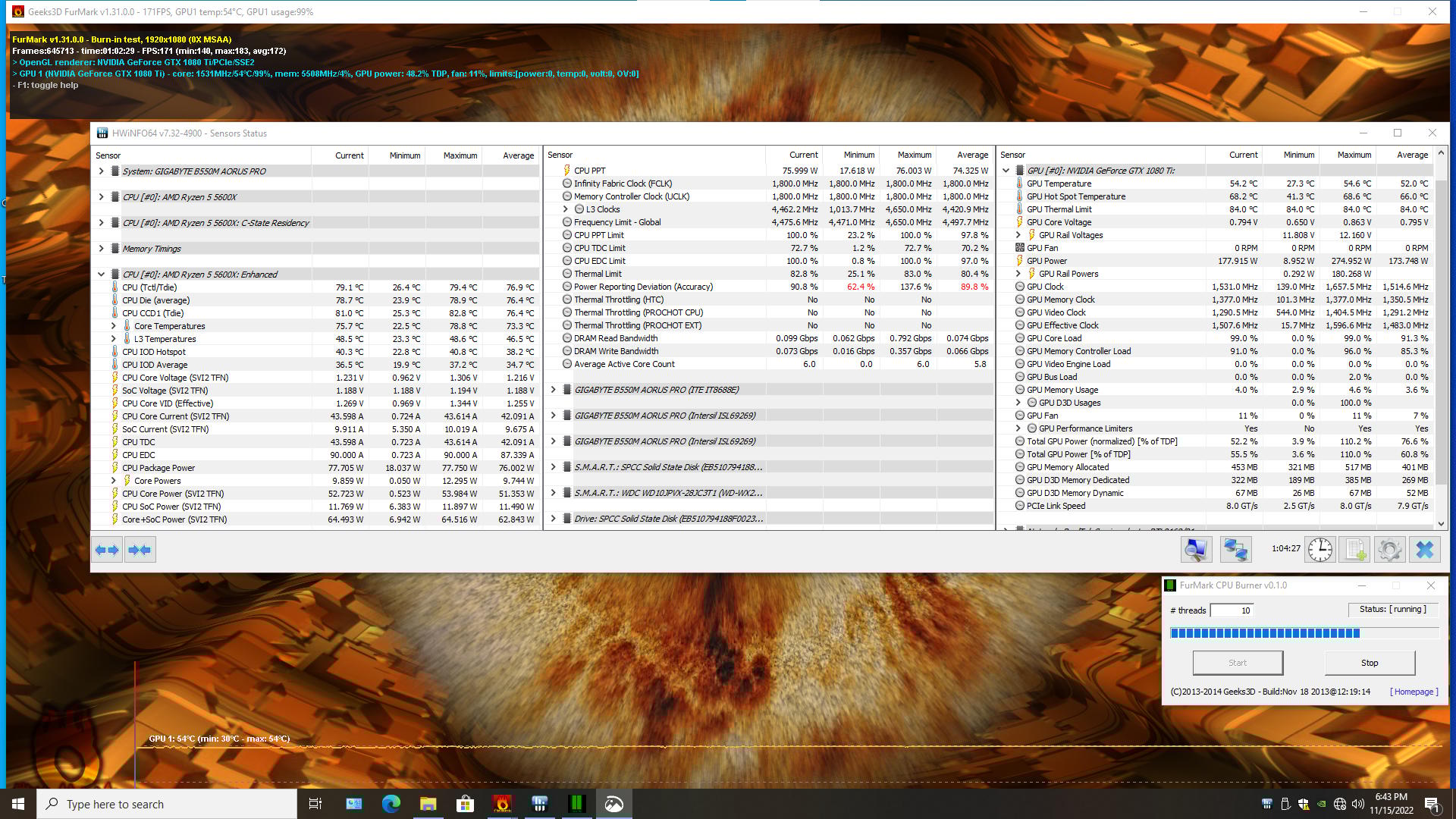The image size is (1456, 819).
Task: Open the Homepage link in CPU Burner
Action: [1413, 692]
